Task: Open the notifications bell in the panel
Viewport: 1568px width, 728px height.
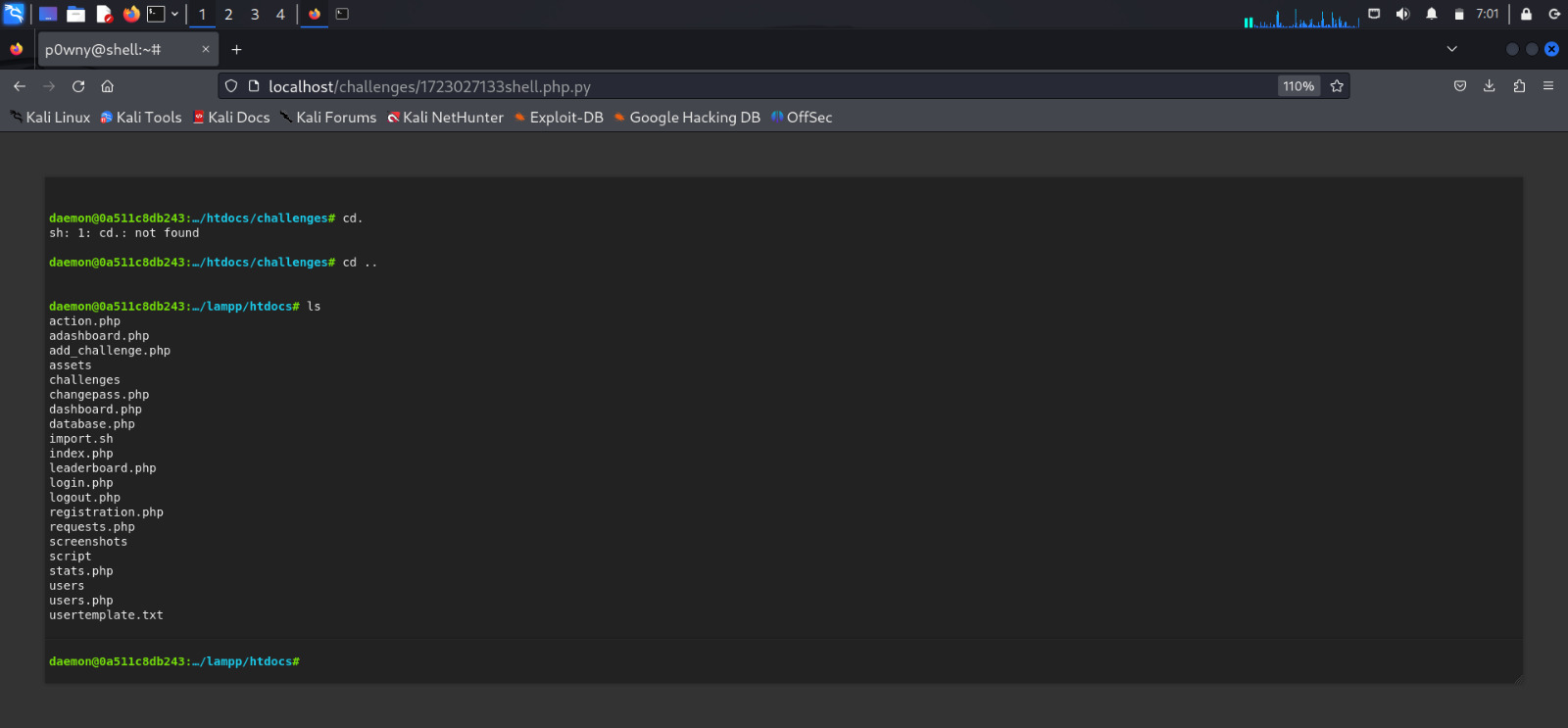Action: point(1432,14)
